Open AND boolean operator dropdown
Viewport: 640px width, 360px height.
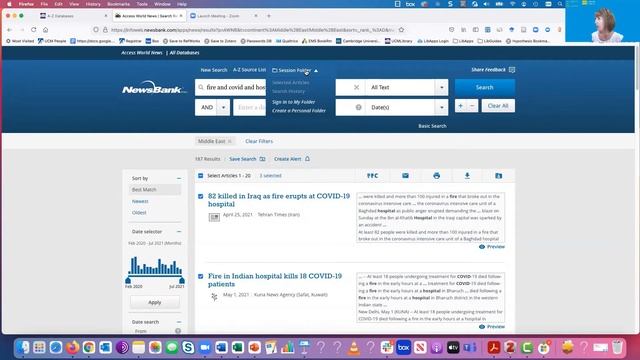point(223,107)
